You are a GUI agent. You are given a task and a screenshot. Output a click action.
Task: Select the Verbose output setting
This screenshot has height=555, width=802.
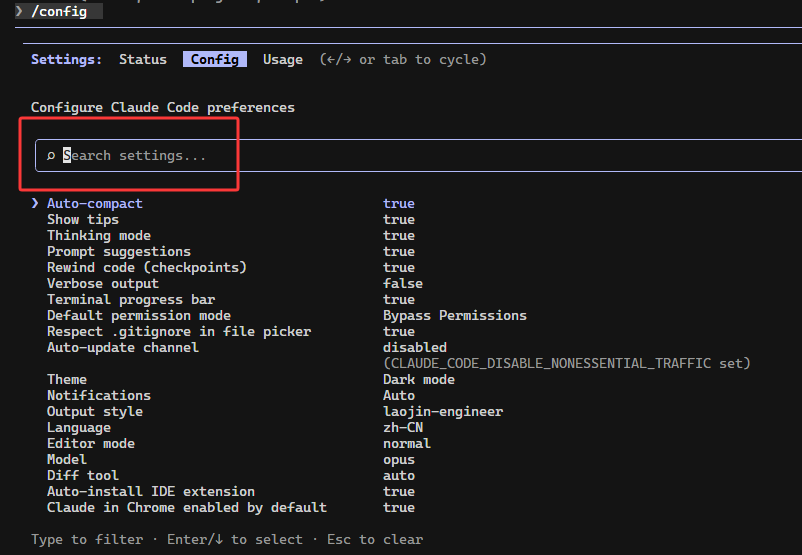click(x=103, y=283)
